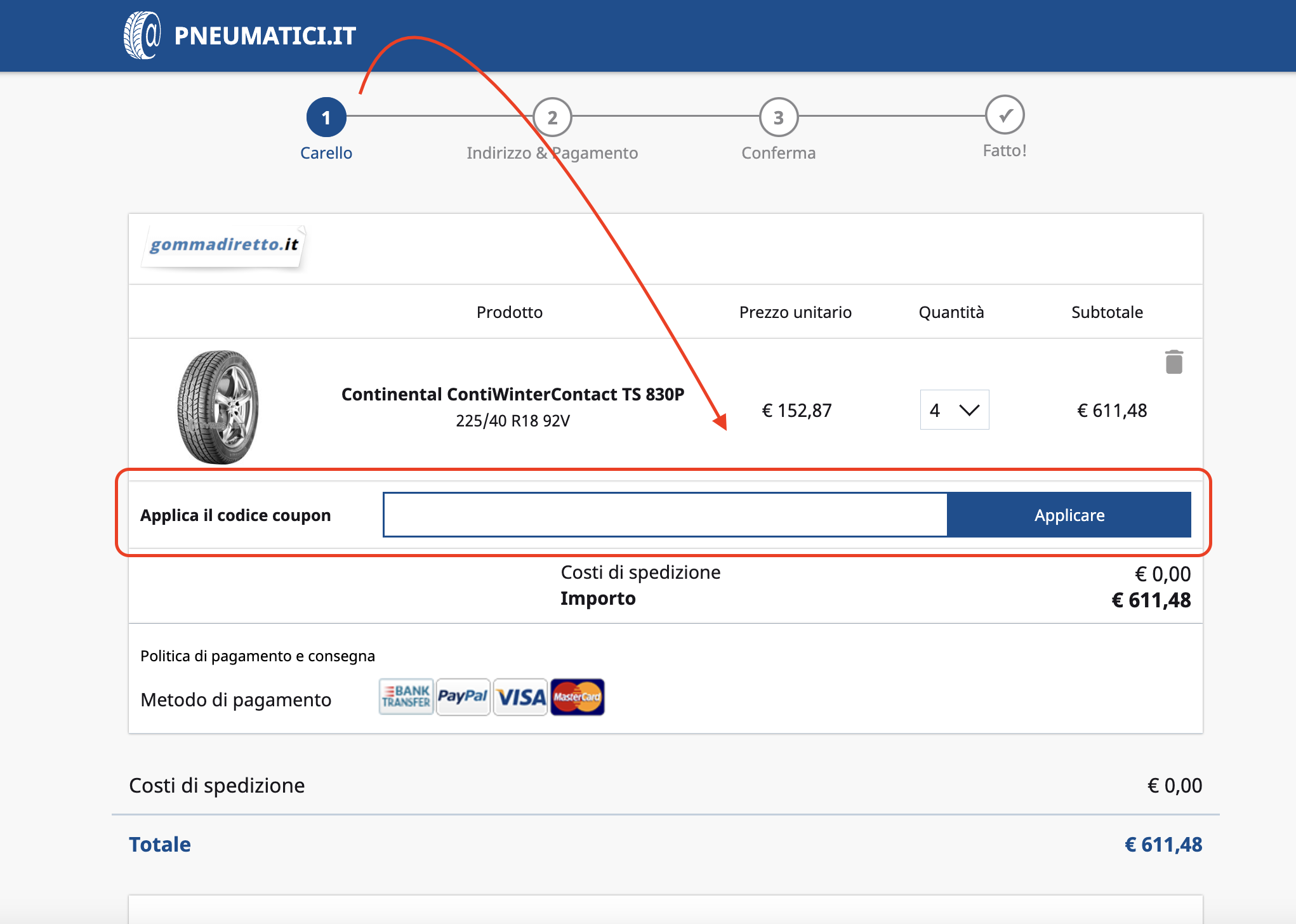The height and width of the screenshot is (924, 1296).
Task: Click the Subtotale column header
Action: click(x=1108, y=312)
